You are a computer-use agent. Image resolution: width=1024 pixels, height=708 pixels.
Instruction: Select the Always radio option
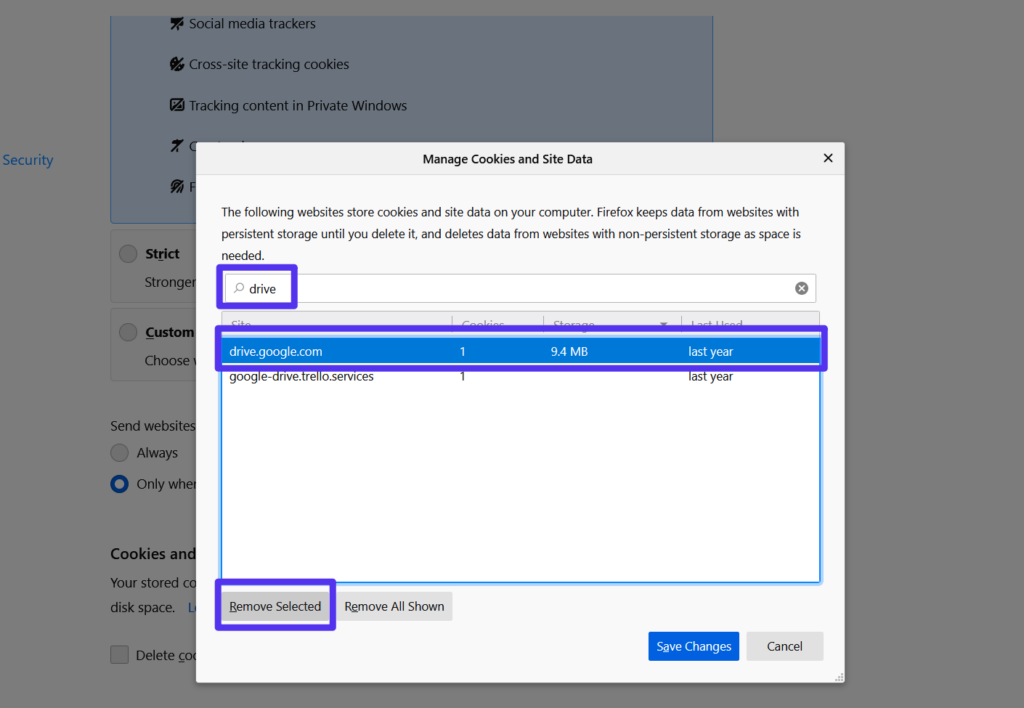tap(118, 452)
